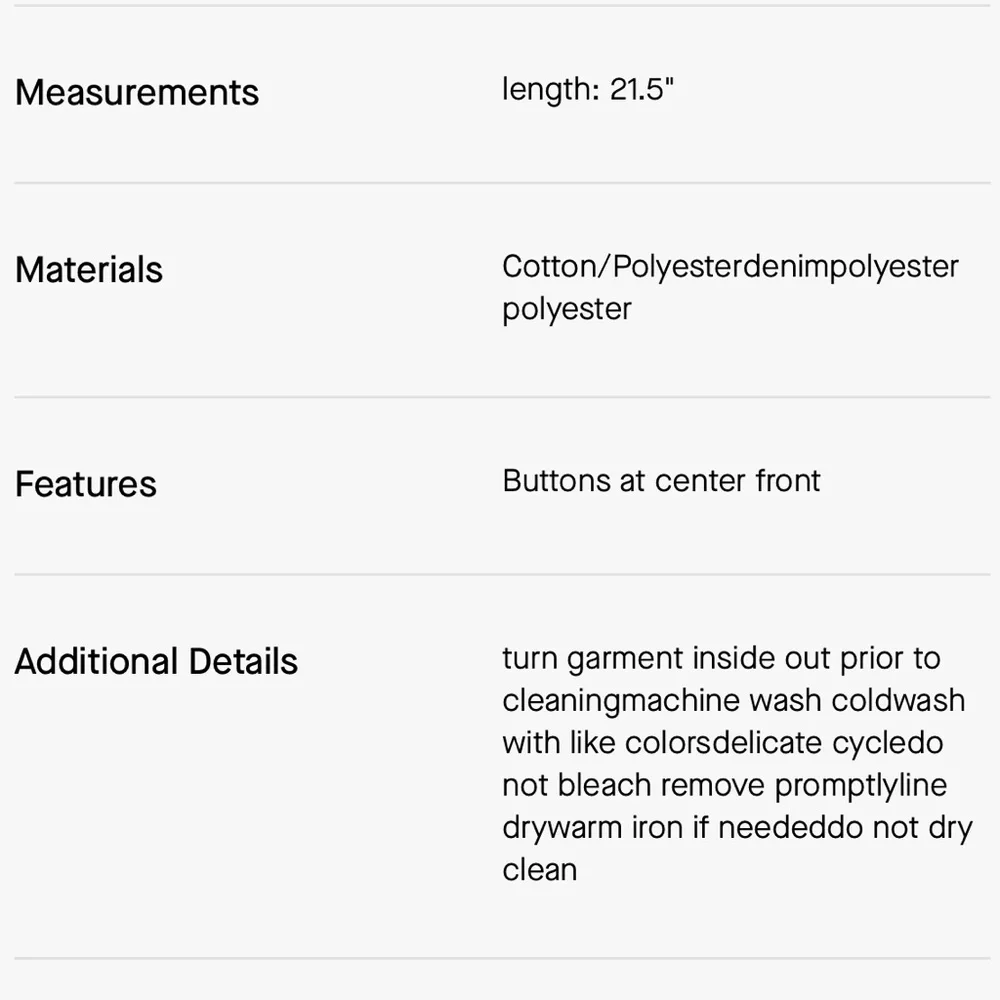Click the 'drywarm iron if neededdo not dry' line
This screenshot has height=1000, width=1000.
pyautogui.click(x=737, y=828)
